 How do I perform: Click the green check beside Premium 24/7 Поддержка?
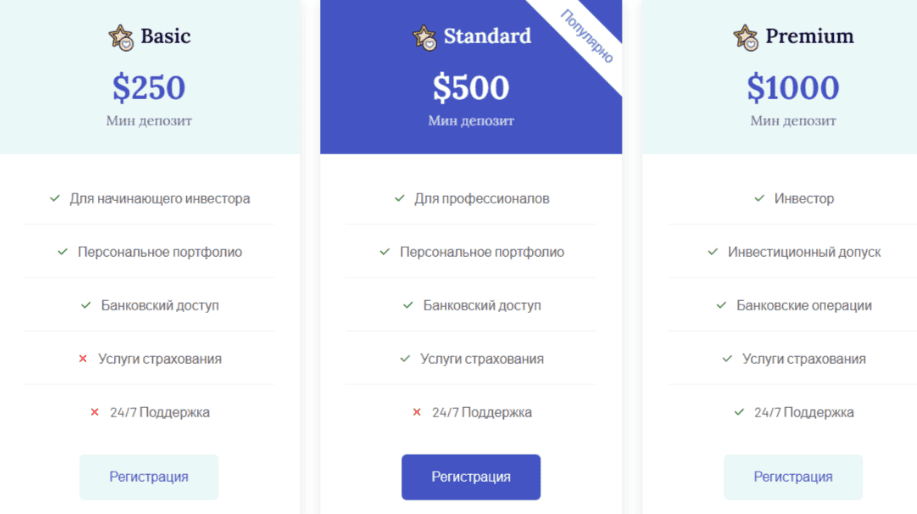pos(739,412)
